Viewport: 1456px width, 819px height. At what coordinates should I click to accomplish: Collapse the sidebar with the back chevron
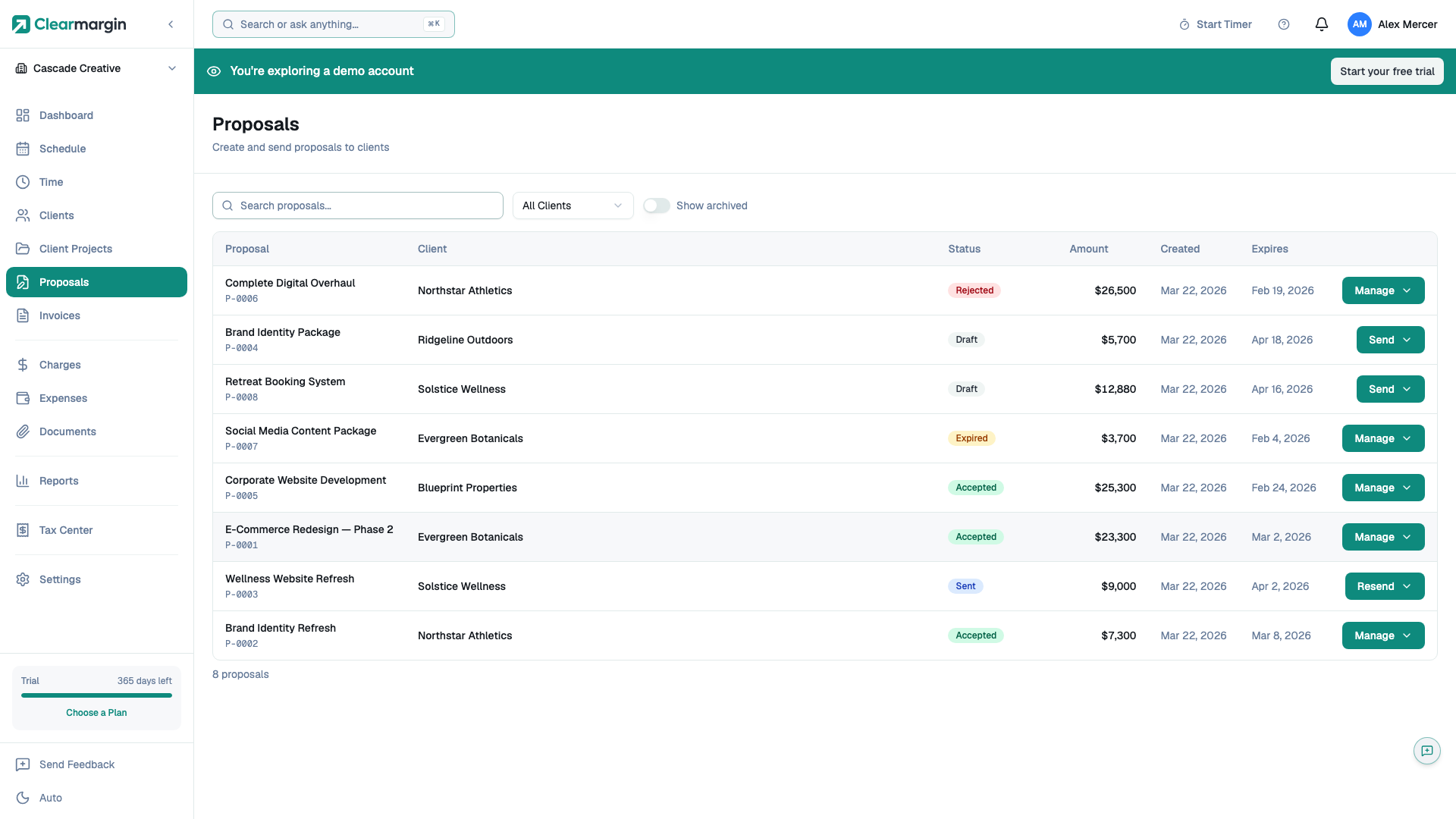tap(171, 24)
